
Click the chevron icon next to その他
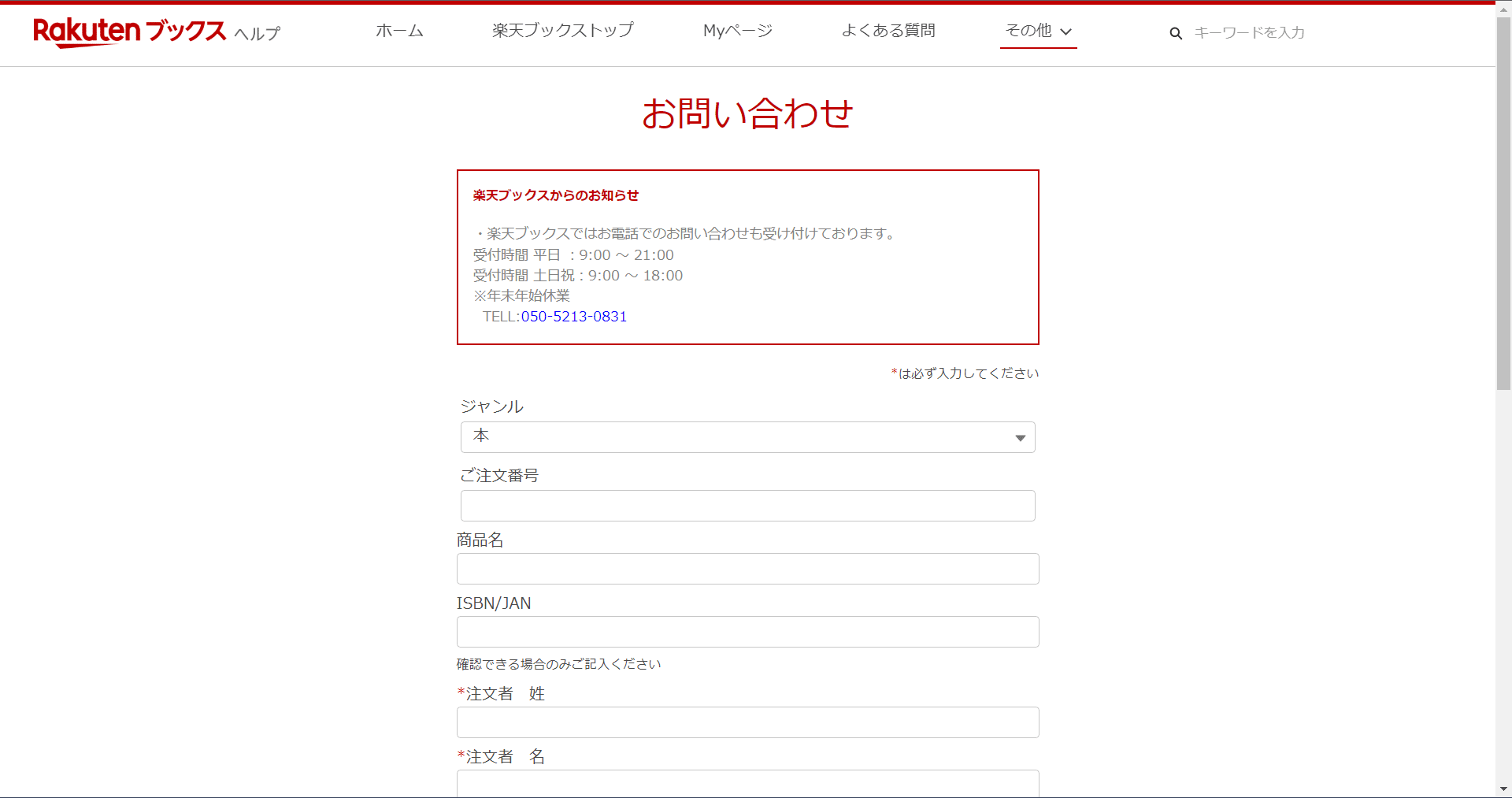pos(1067,32)
